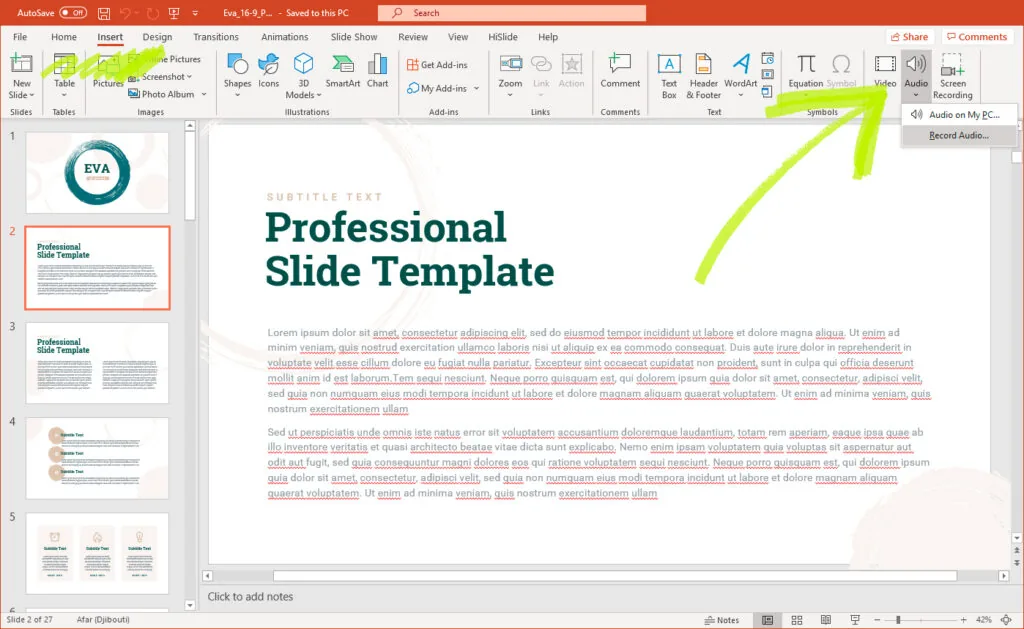1024x629 pixels.
Task: Click the Zoom insert icon
Action: pyautogui.click(x=510, y=64)
